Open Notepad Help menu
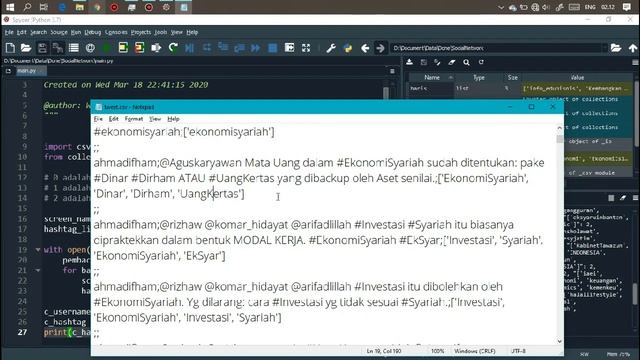 [x=173, y=119]
